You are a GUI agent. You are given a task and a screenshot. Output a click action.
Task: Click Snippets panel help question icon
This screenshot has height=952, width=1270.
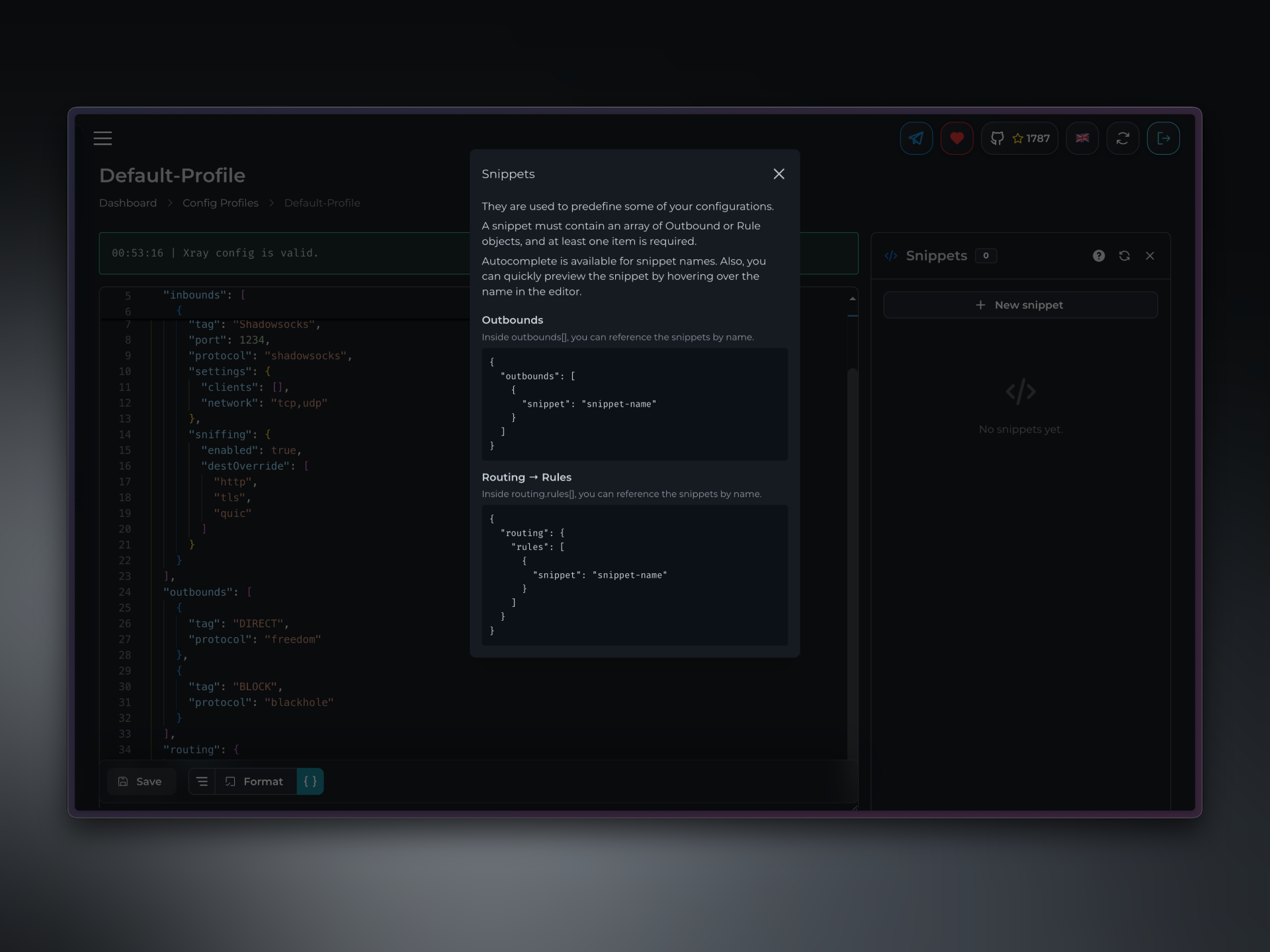1098,256
